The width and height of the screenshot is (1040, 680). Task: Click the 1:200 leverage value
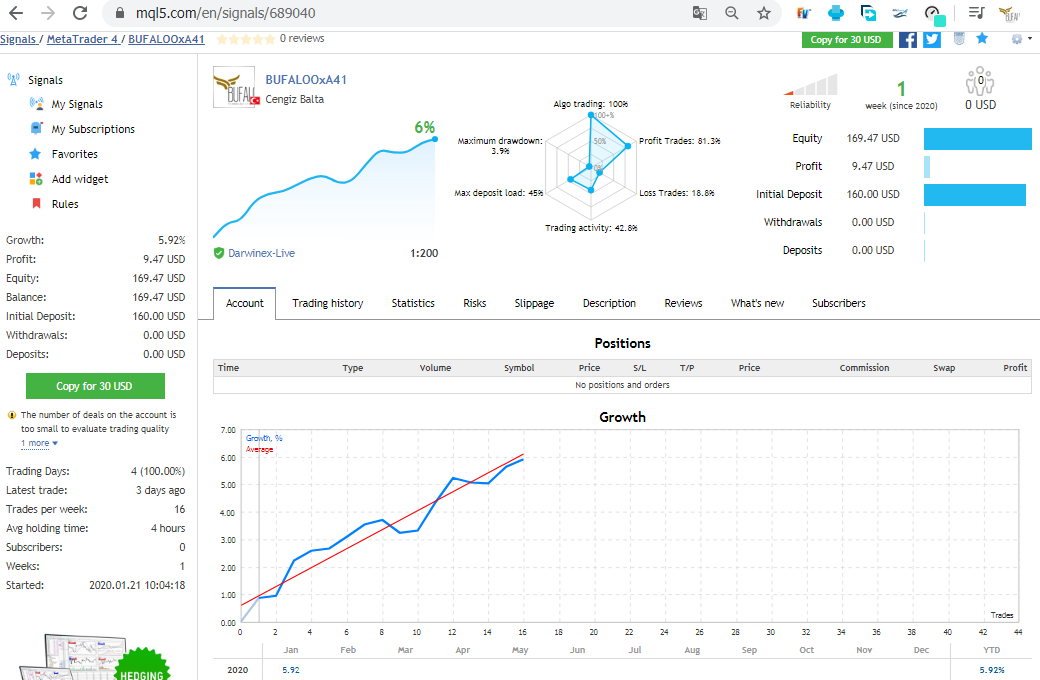[x=424, y=253]
